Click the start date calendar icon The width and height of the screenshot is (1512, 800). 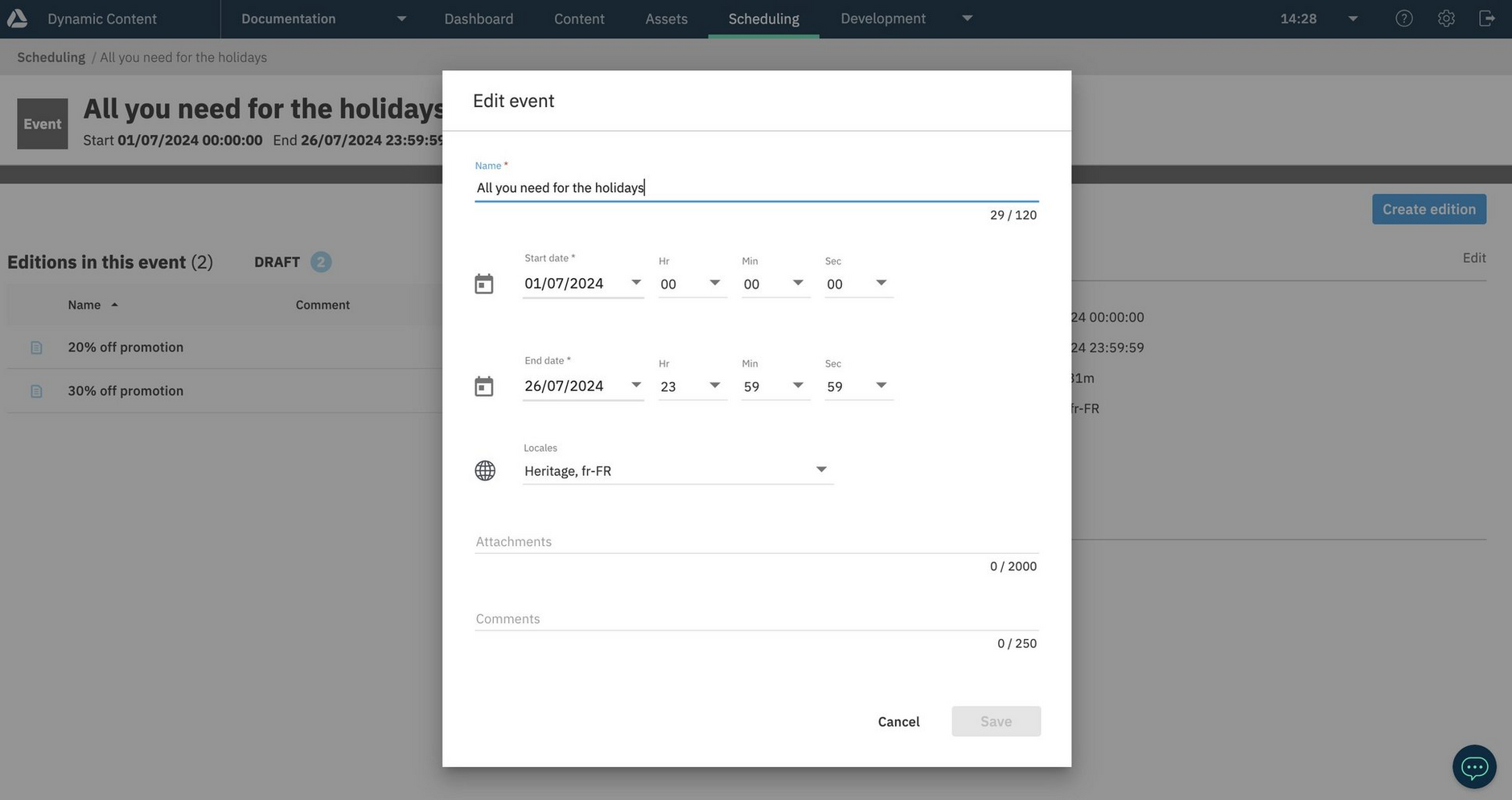483,284
